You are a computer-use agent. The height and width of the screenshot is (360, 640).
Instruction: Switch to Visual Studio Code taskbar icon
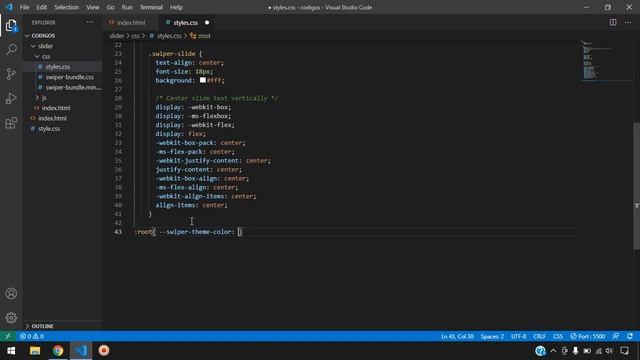click(81, 351)
